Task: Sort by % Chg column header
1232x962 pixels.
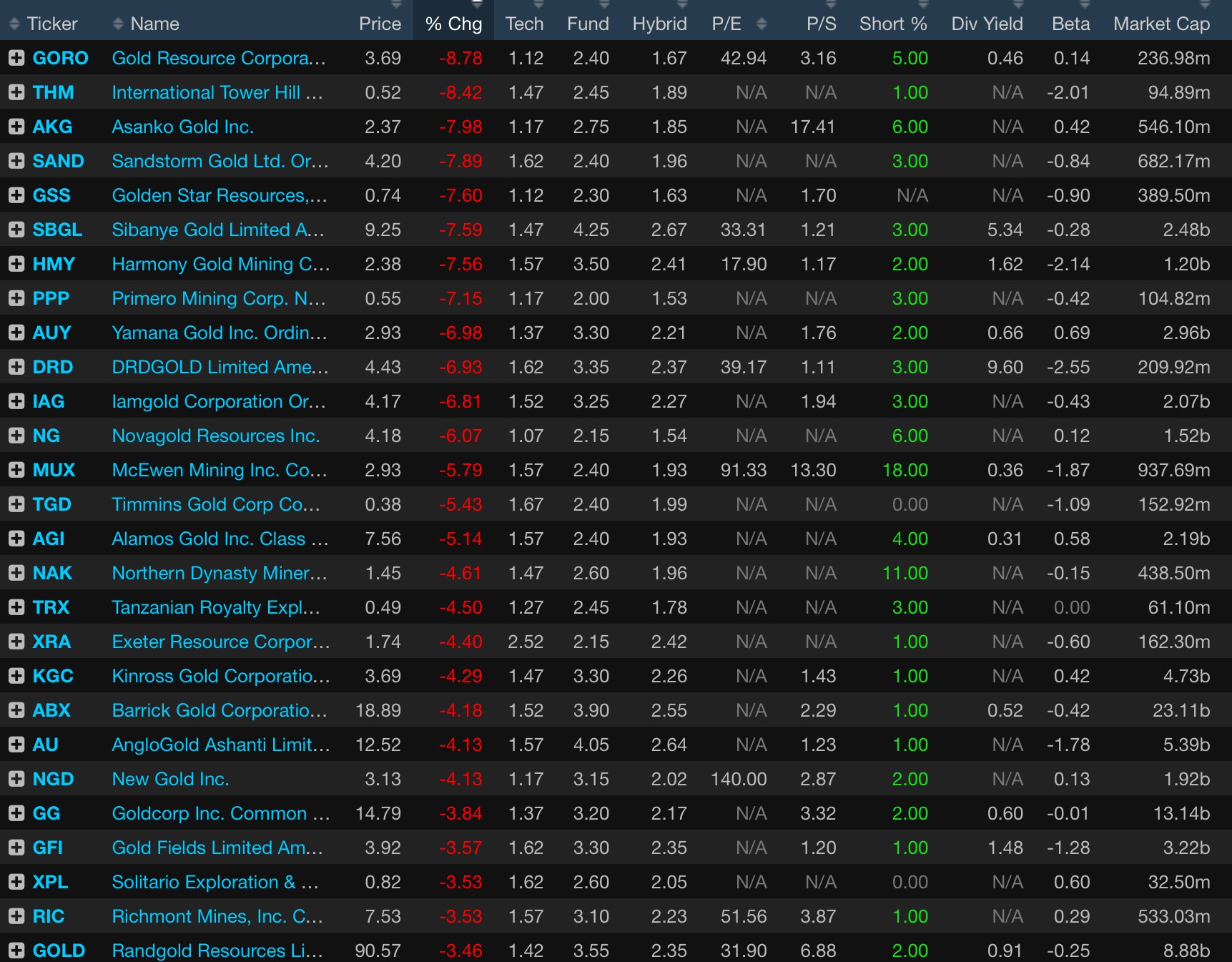Action: point(453,24)
